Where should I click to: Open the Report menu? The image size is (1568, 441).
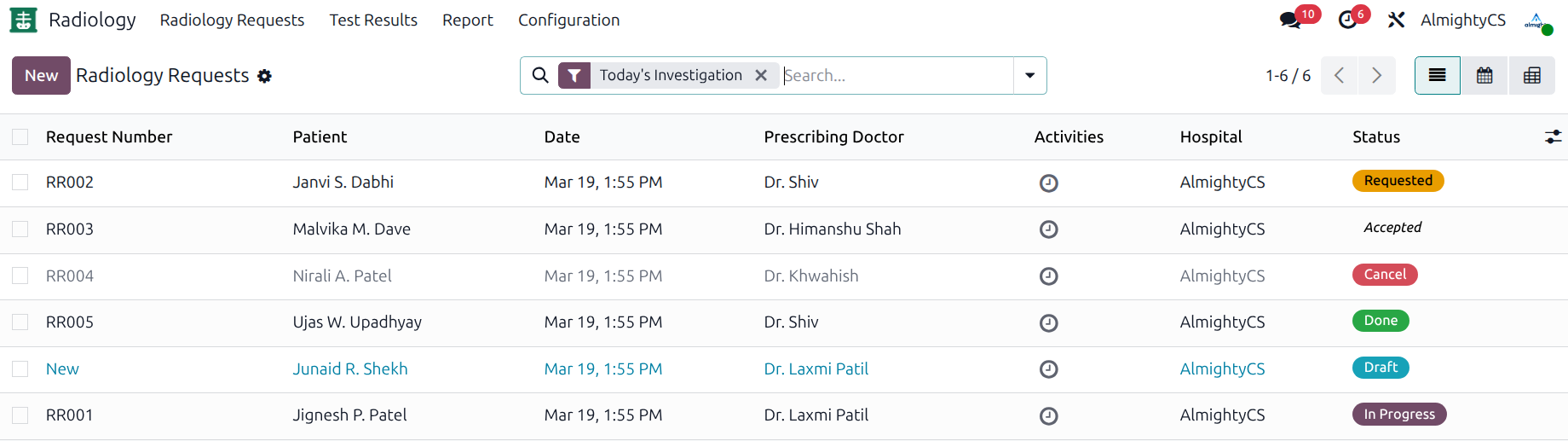click(467, 20)
